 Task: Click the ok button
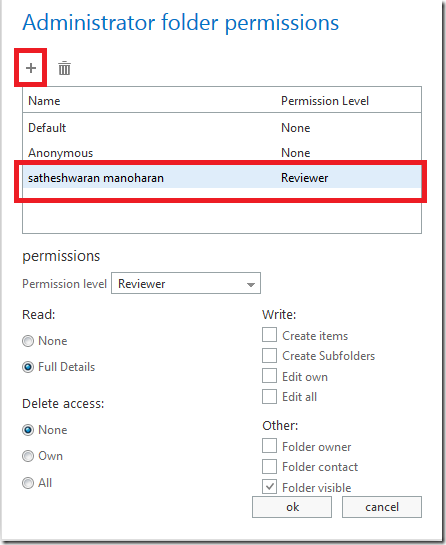pyautogui.click(x=292, y=507)
